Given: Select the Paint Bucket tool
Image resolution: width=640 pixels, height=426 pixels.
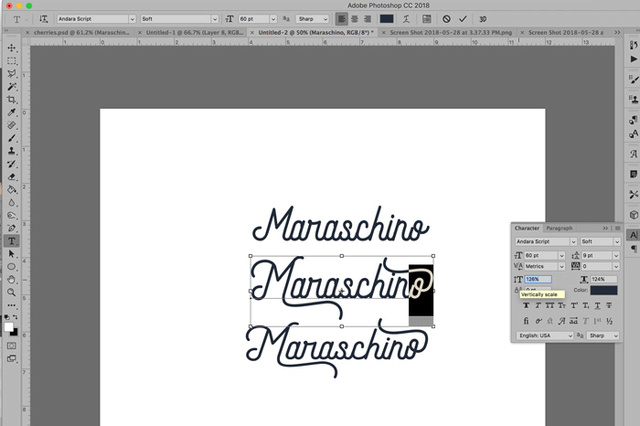Looking at the screenshot, I should (x=11, y=190).
